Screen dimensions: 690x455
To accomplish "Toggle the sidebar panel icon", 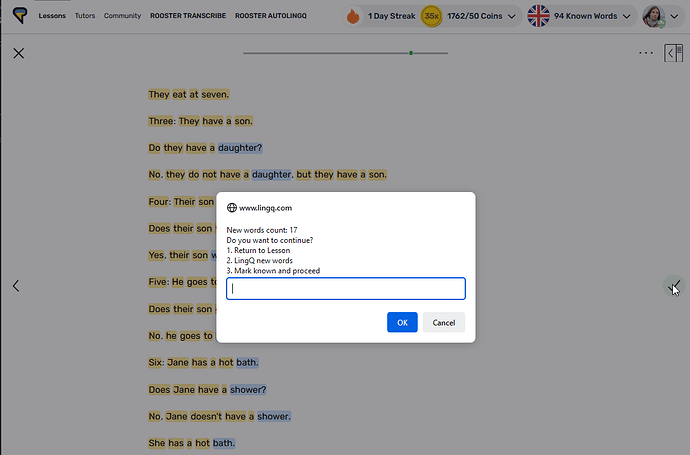I will [x=673, y=53].
